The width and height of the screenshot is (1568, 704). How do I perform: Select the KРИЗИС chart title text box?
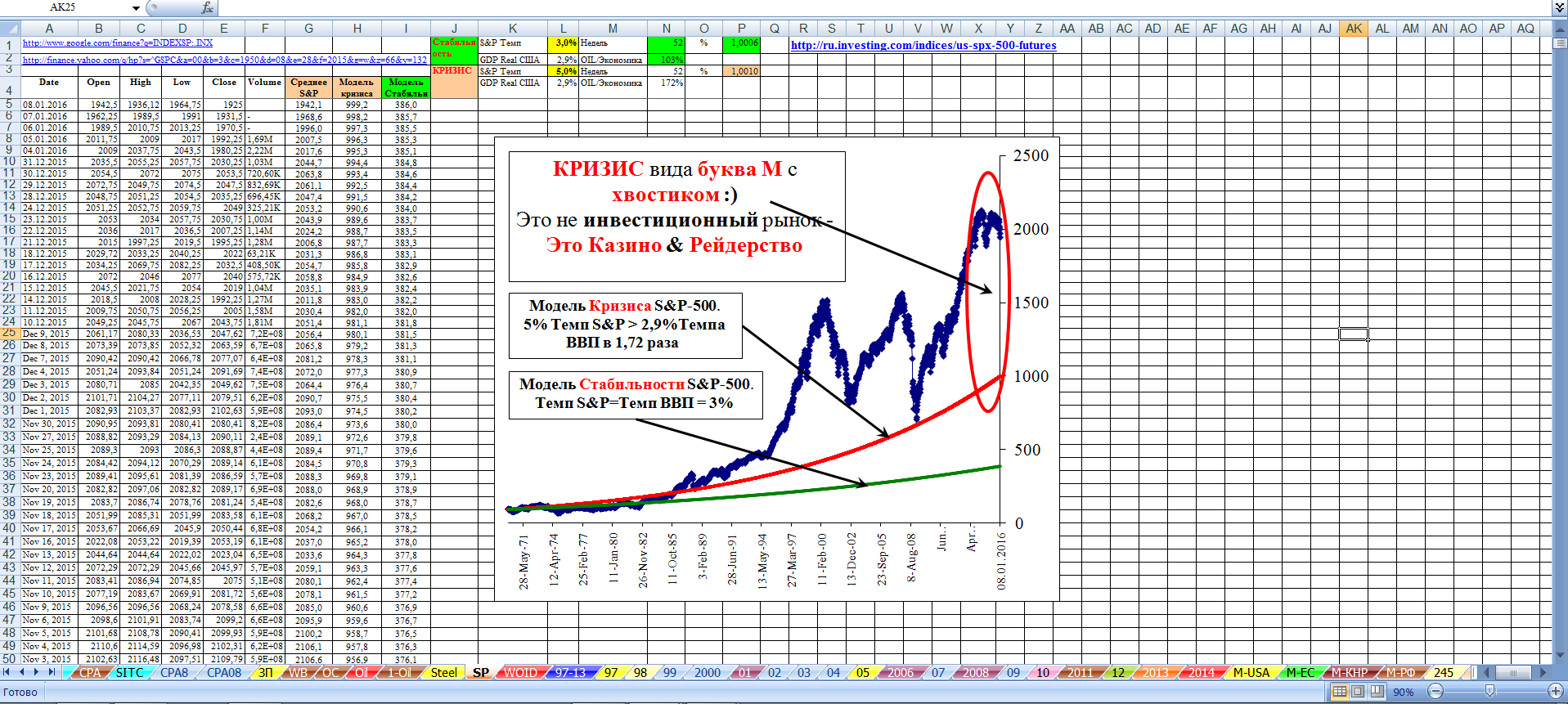676,216
